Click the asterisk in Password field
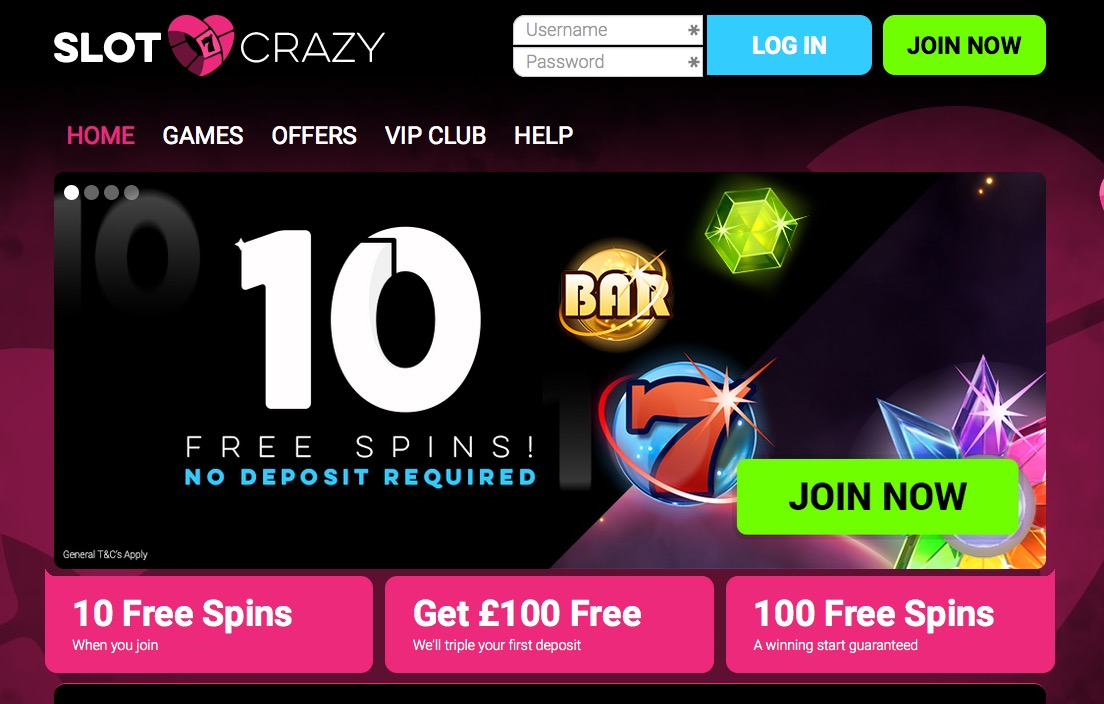The image size is (1104, 704). coord(694,63)
